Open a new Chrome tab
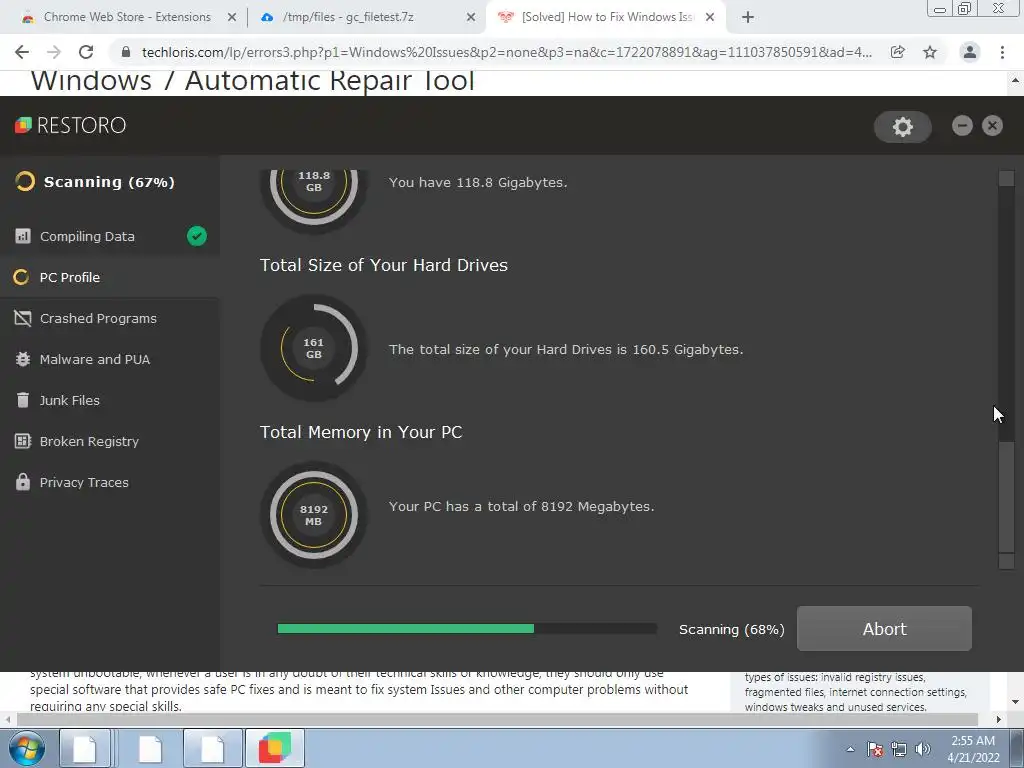Viewport: 1024px width, 768px height. pos(748,18)
